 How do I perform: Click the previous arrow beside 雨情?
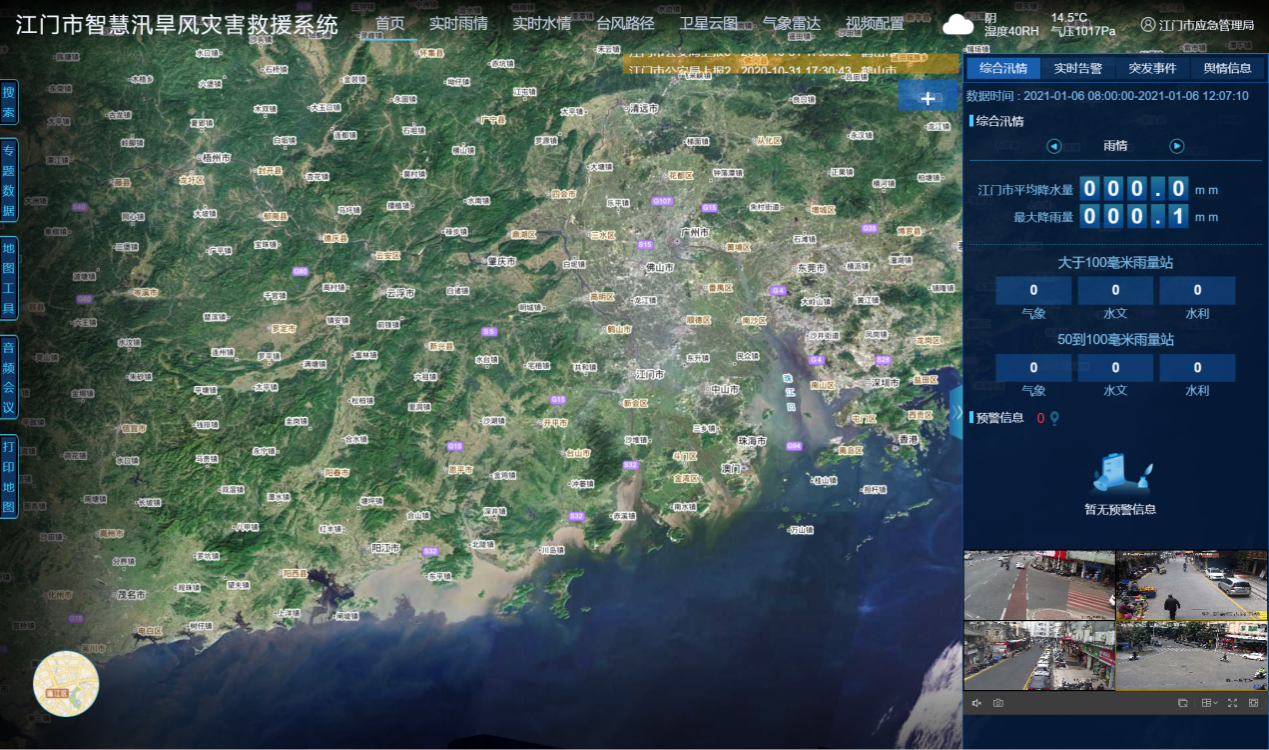(x=1054, y=146)
